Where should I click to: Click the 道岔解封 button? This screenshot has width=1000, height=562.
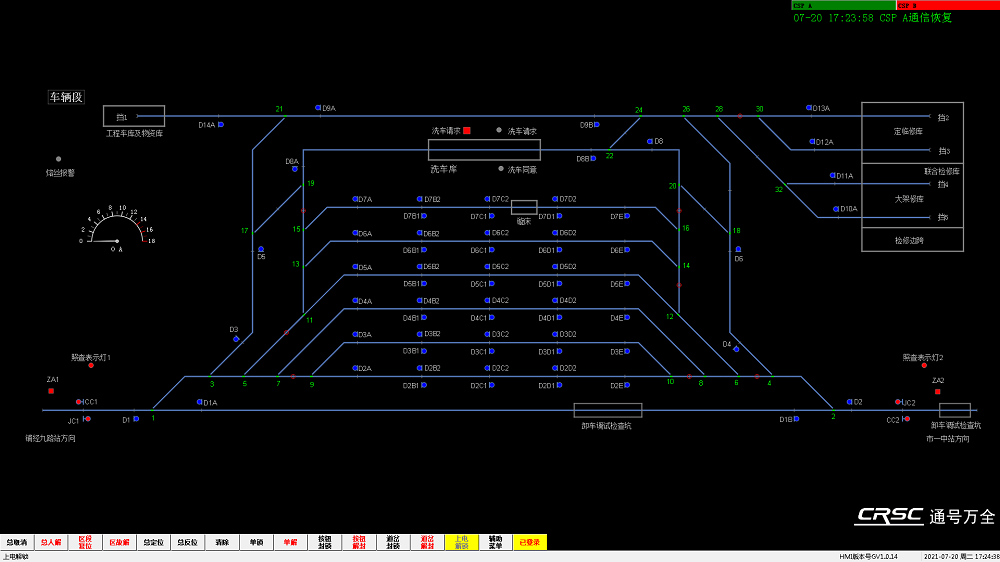[427, 542]
